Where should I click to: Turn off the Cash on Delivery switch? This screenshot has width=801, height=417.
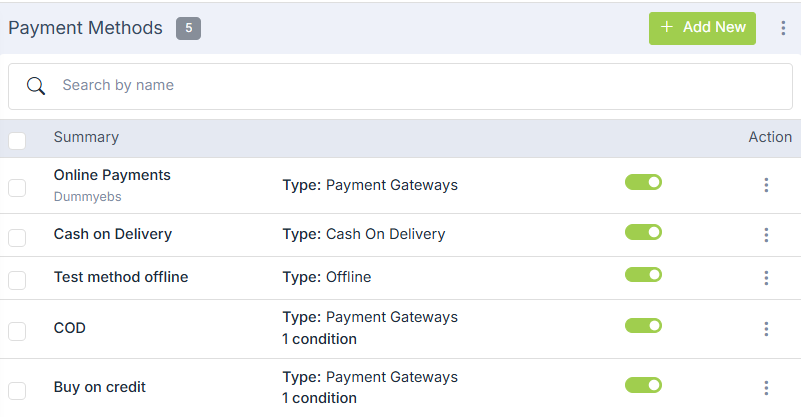click(x=643, y=232)
